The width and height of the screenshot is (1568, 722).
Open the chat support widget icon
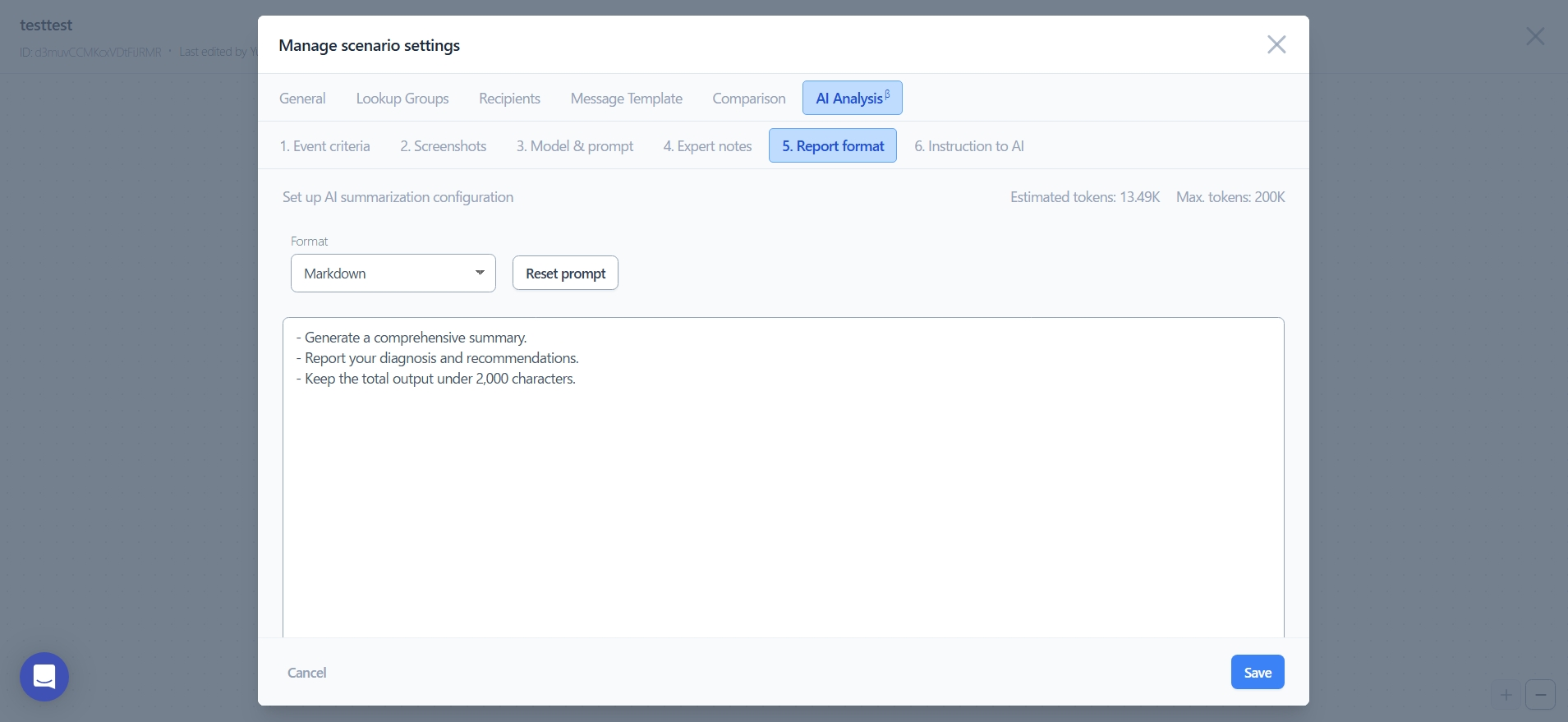click(44, 677)
